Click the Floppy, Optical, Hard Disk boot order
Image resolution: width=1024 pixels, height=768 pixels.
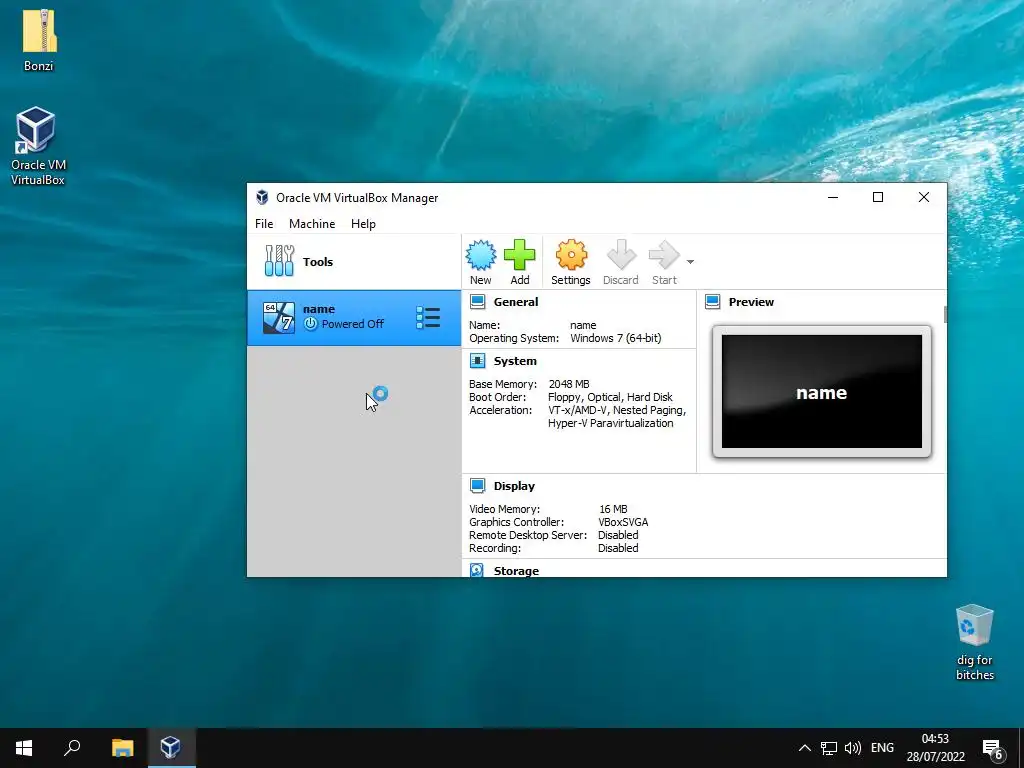(x=610, y=397)
